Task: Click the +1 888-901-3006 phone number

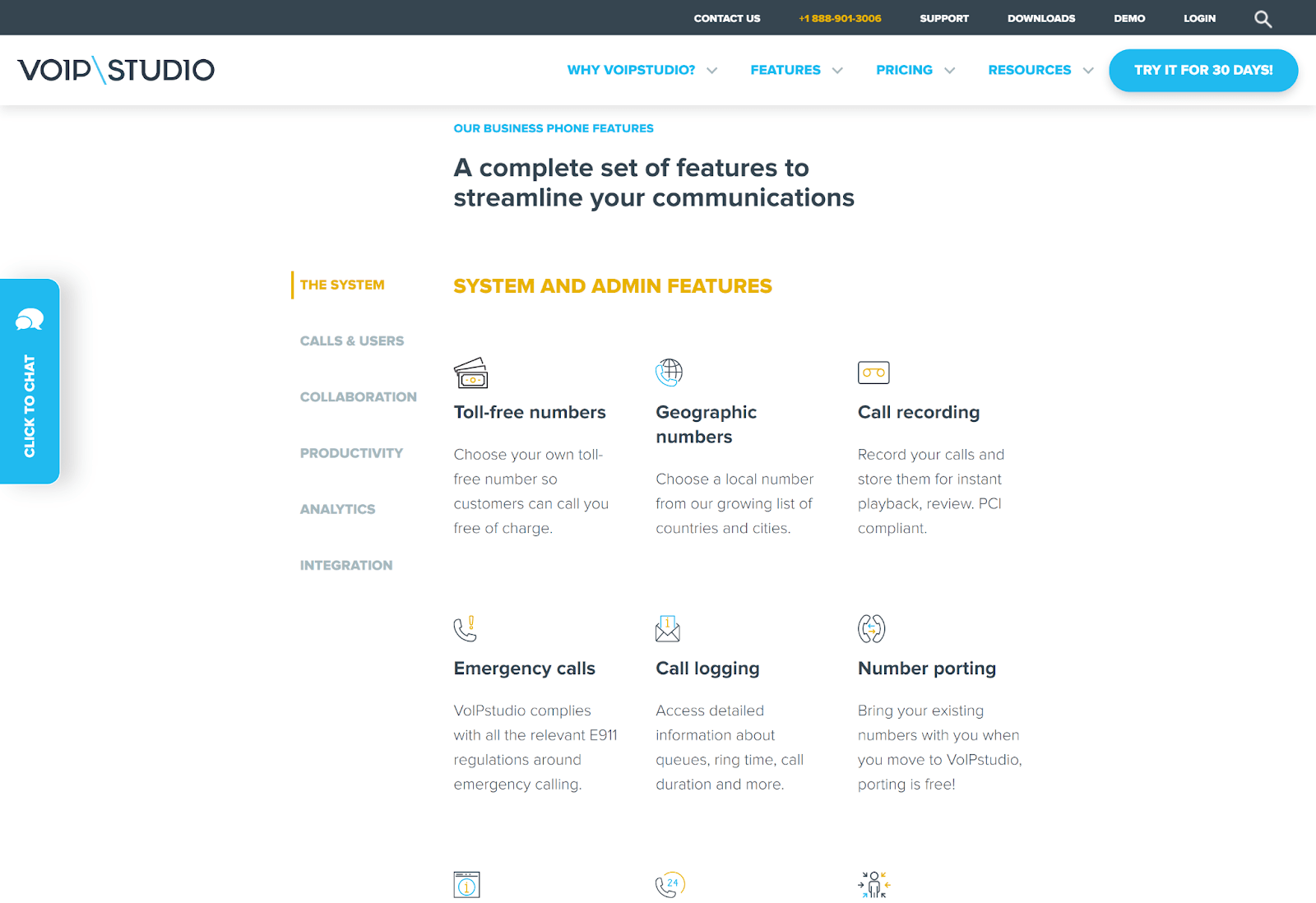Action: [x=840, y=18]
